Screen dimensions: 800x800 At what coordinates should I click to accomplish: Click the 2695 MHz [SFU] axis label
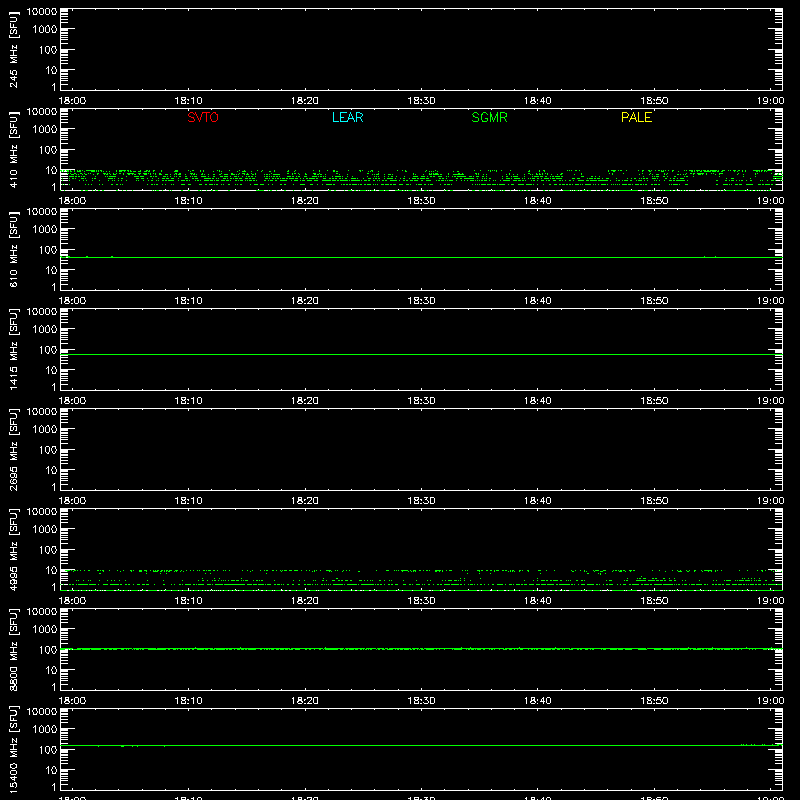[x=13, y=449]
